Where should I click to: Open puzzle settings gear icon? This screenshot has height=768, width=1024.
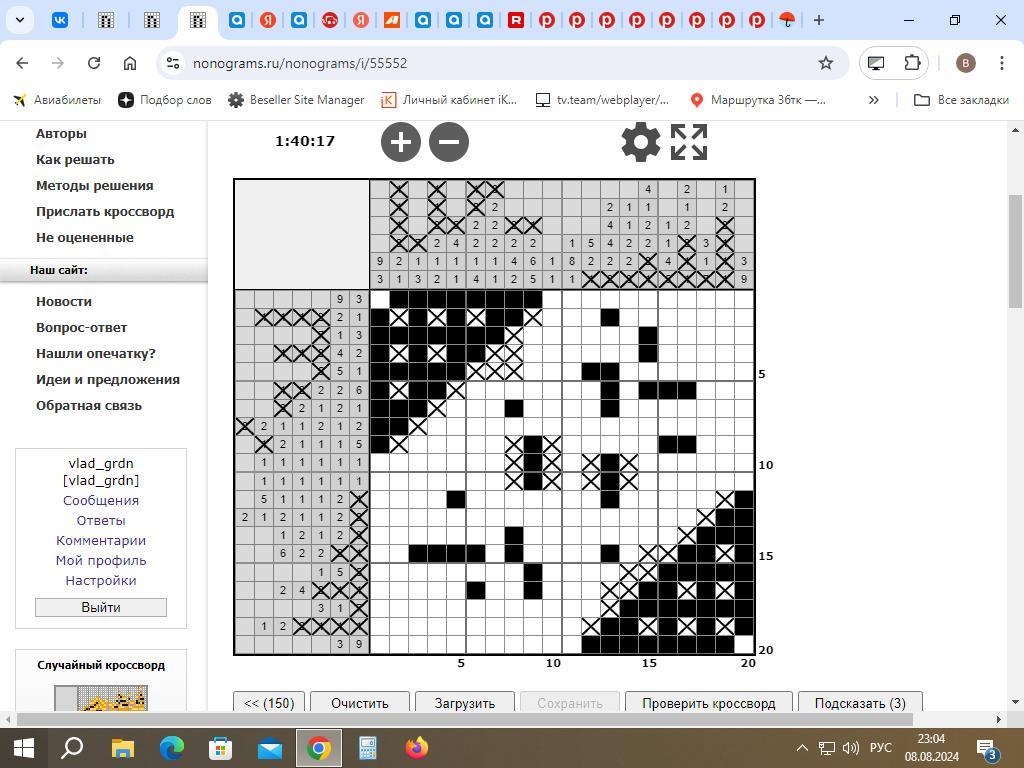[x=640, y=142]
